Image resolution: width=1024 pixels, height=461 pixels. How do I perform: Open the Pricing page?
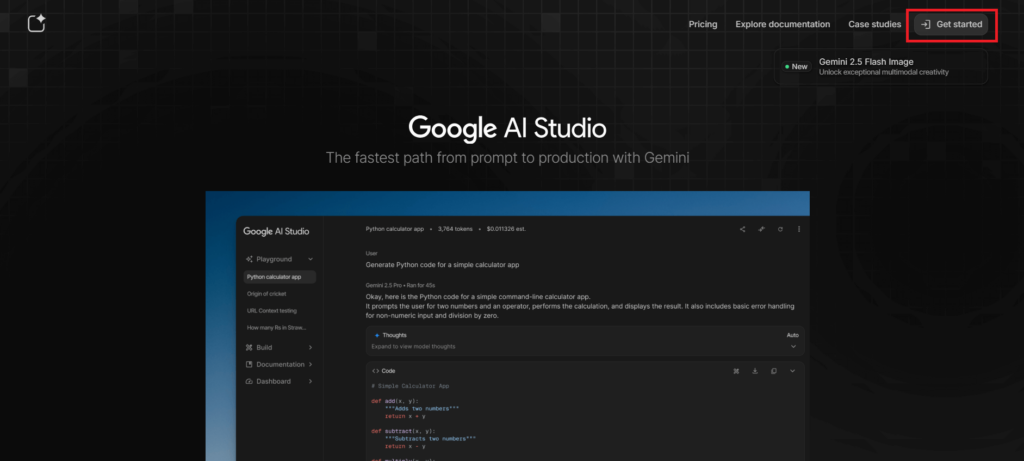point(703,24)
